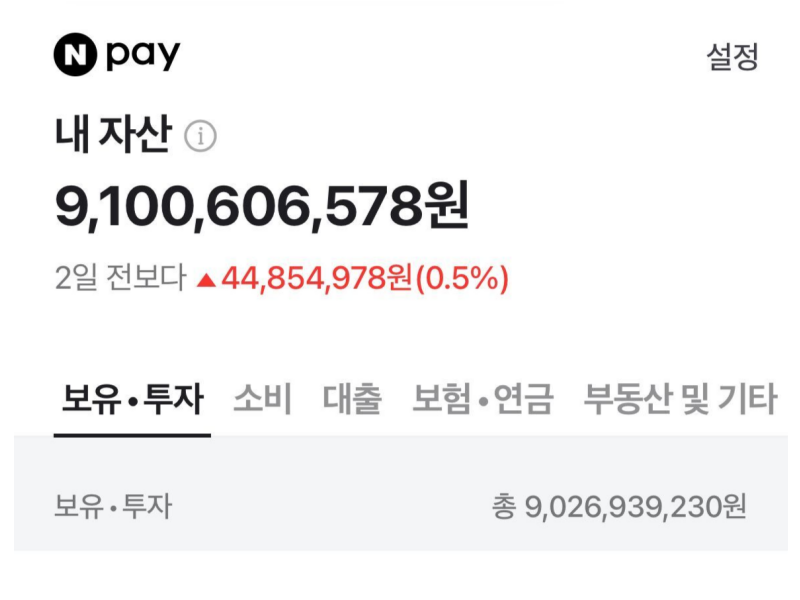Tap the 2일 전보다 comparison label
The image size is (800, 600).
120,278
